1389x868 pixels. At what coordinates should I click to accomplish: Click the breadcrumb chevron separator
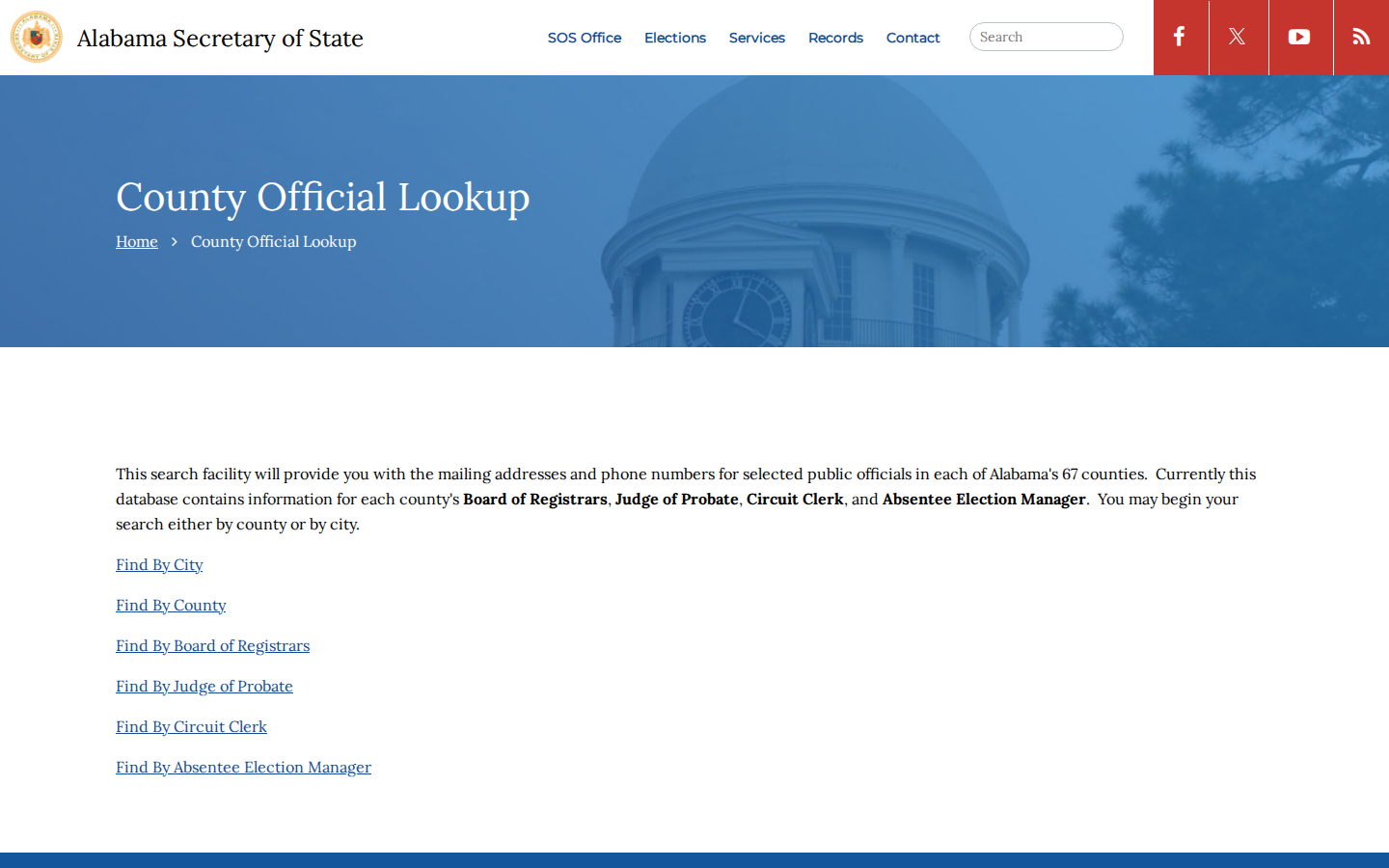point(174,242)
